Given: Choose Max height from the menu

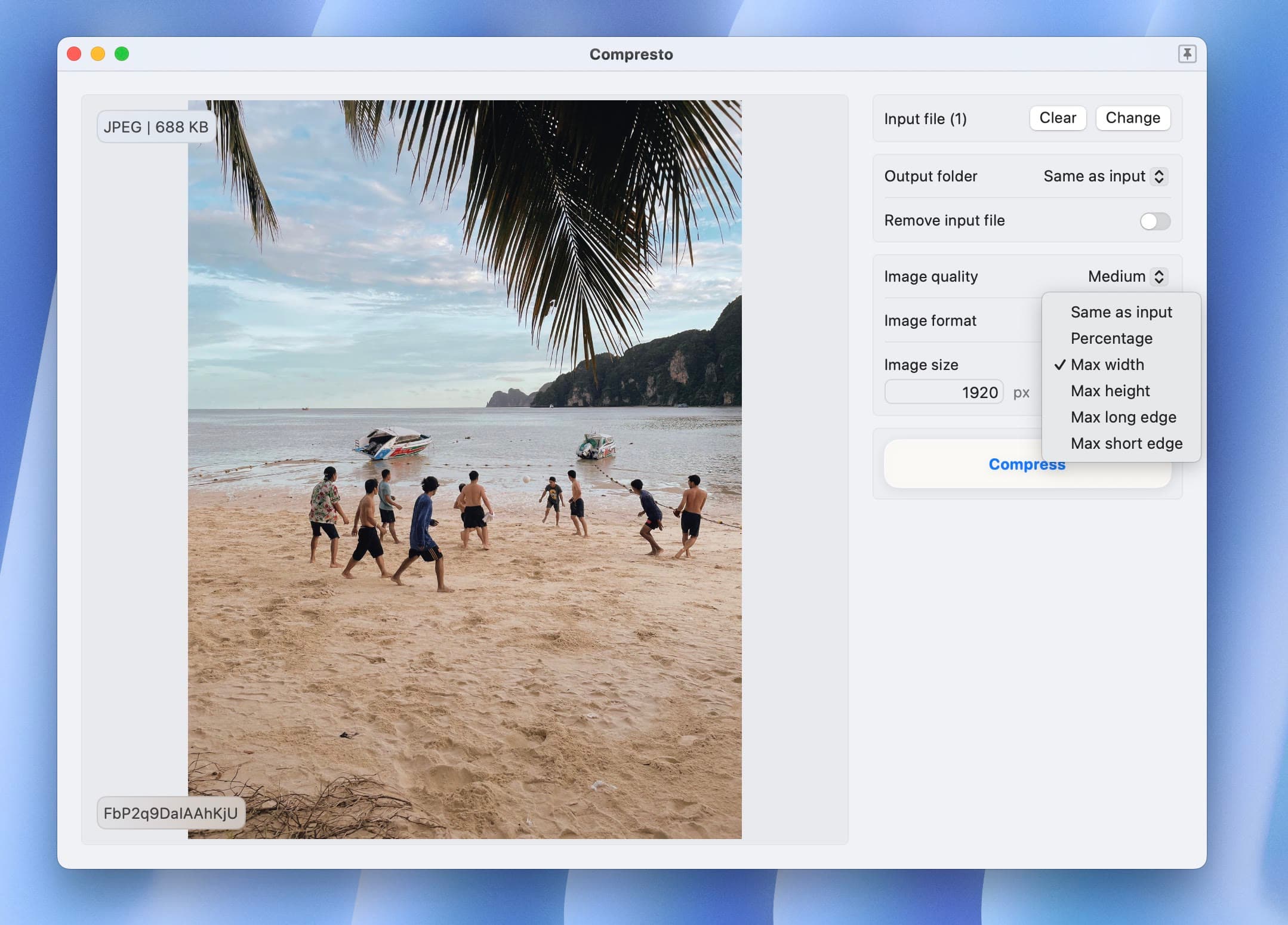Looking at the screenshot, I should [x=1110, y=391].
